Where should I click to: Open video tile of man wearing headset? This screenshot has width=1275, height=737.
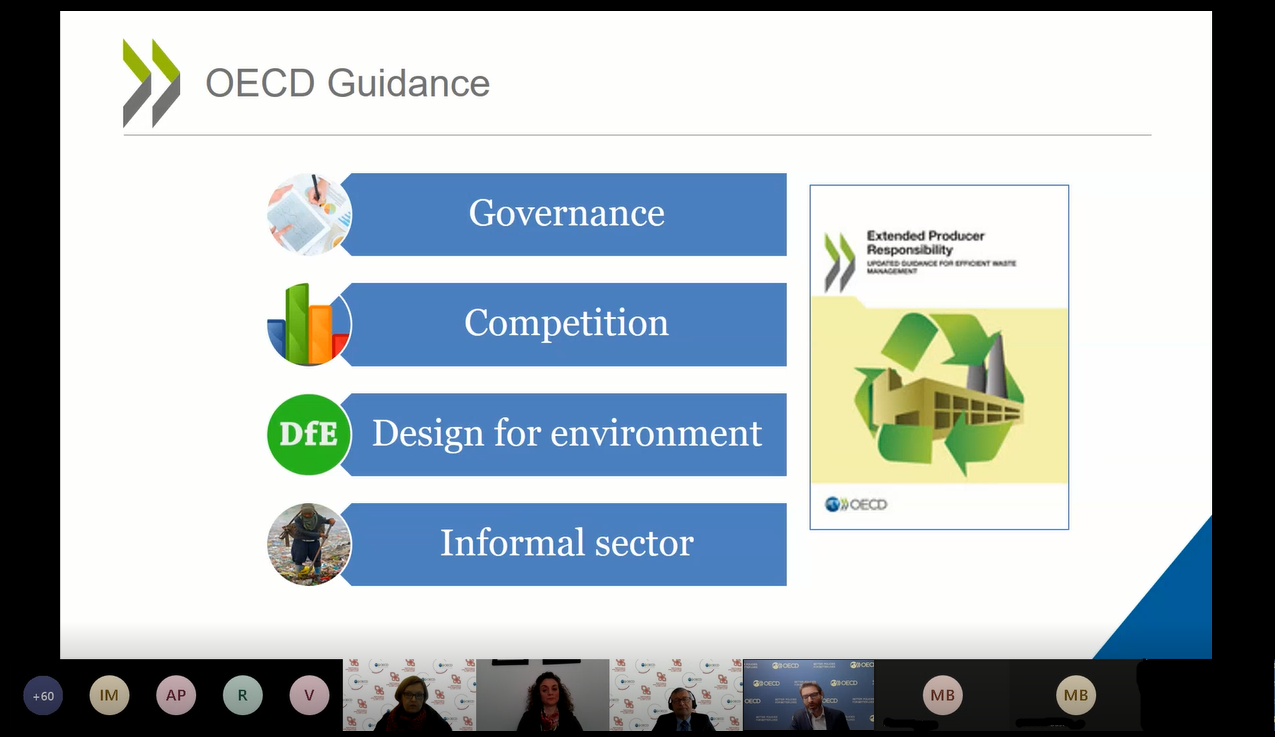(677, 696)
